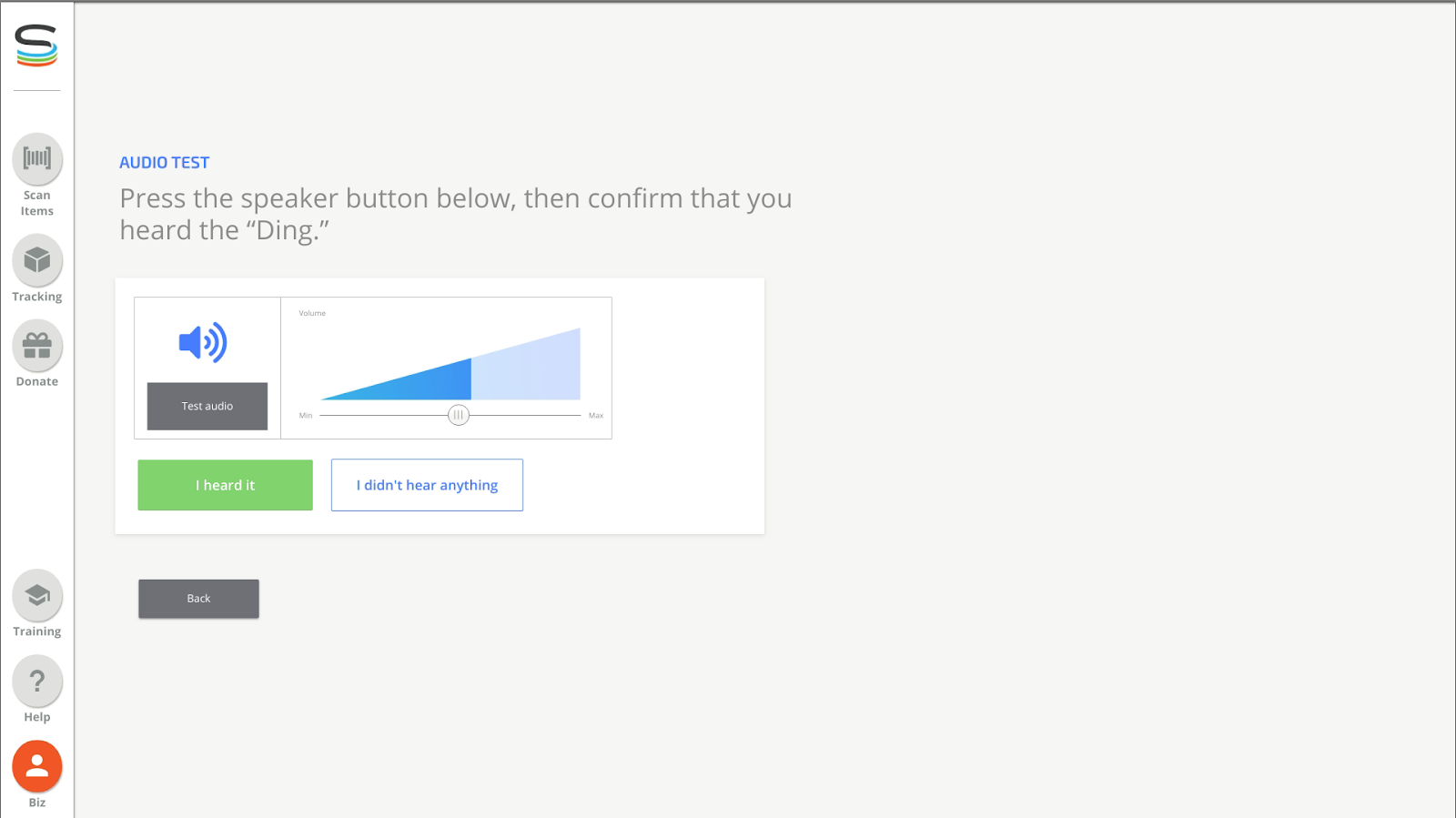Viewport: 1456px width, 818px height.
Task: Open the Training graduation cap icon
Action: [x=37, y=596]
